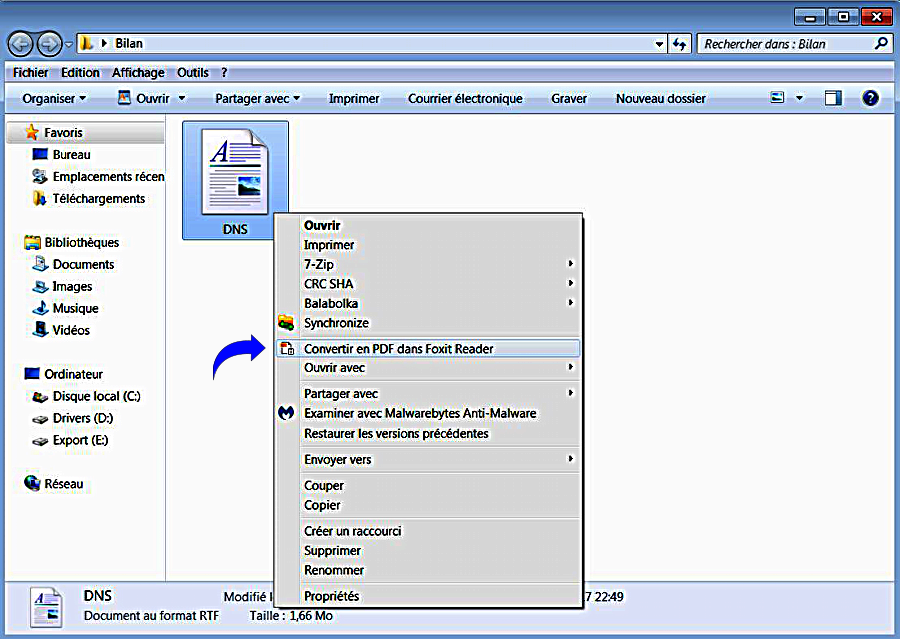The width and height of the screenshot is (900, 639).
Task: Click the folder icon in address bar
Action: [x=86, y=44]
